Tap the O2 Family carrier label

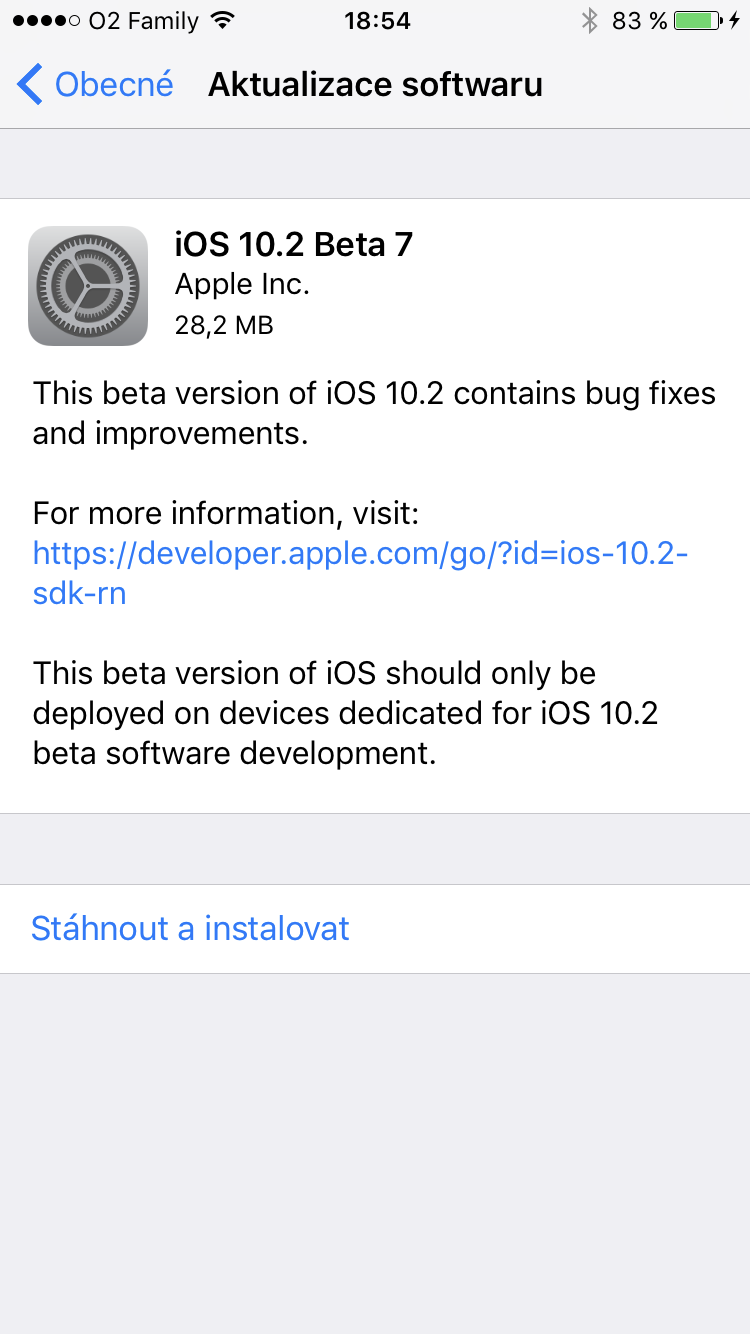point(144,21)
